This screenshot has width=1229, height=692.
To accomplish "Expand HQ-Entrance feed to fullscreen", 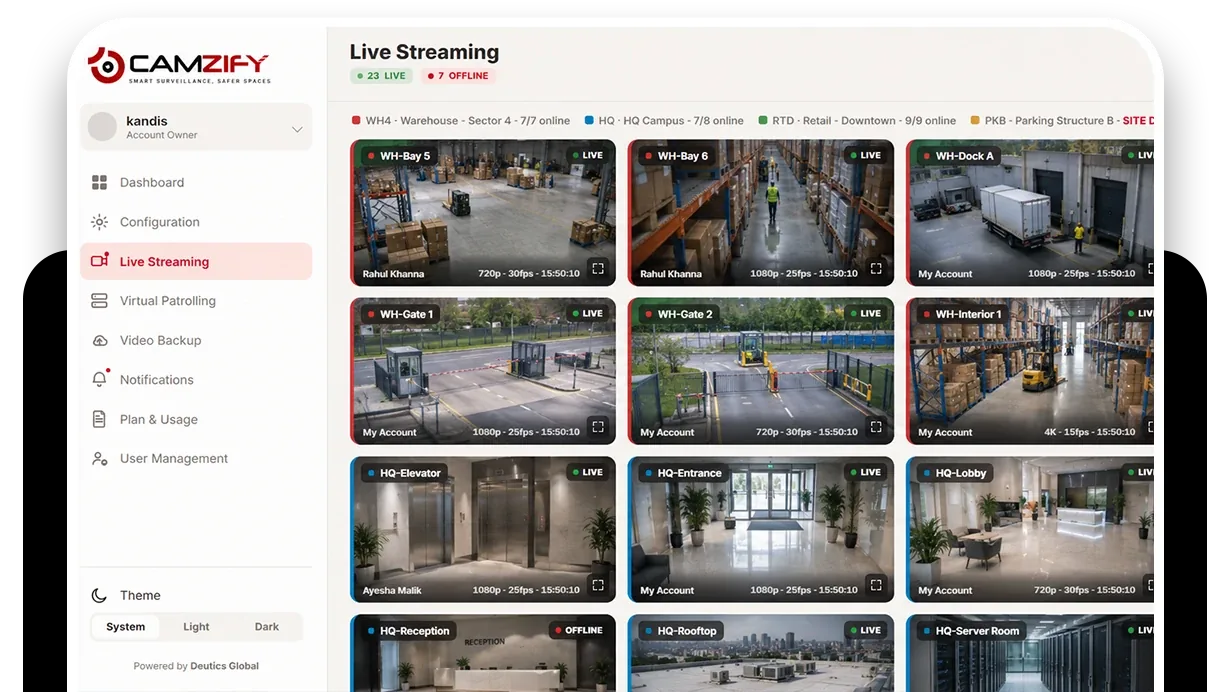I will click(876, 585).
